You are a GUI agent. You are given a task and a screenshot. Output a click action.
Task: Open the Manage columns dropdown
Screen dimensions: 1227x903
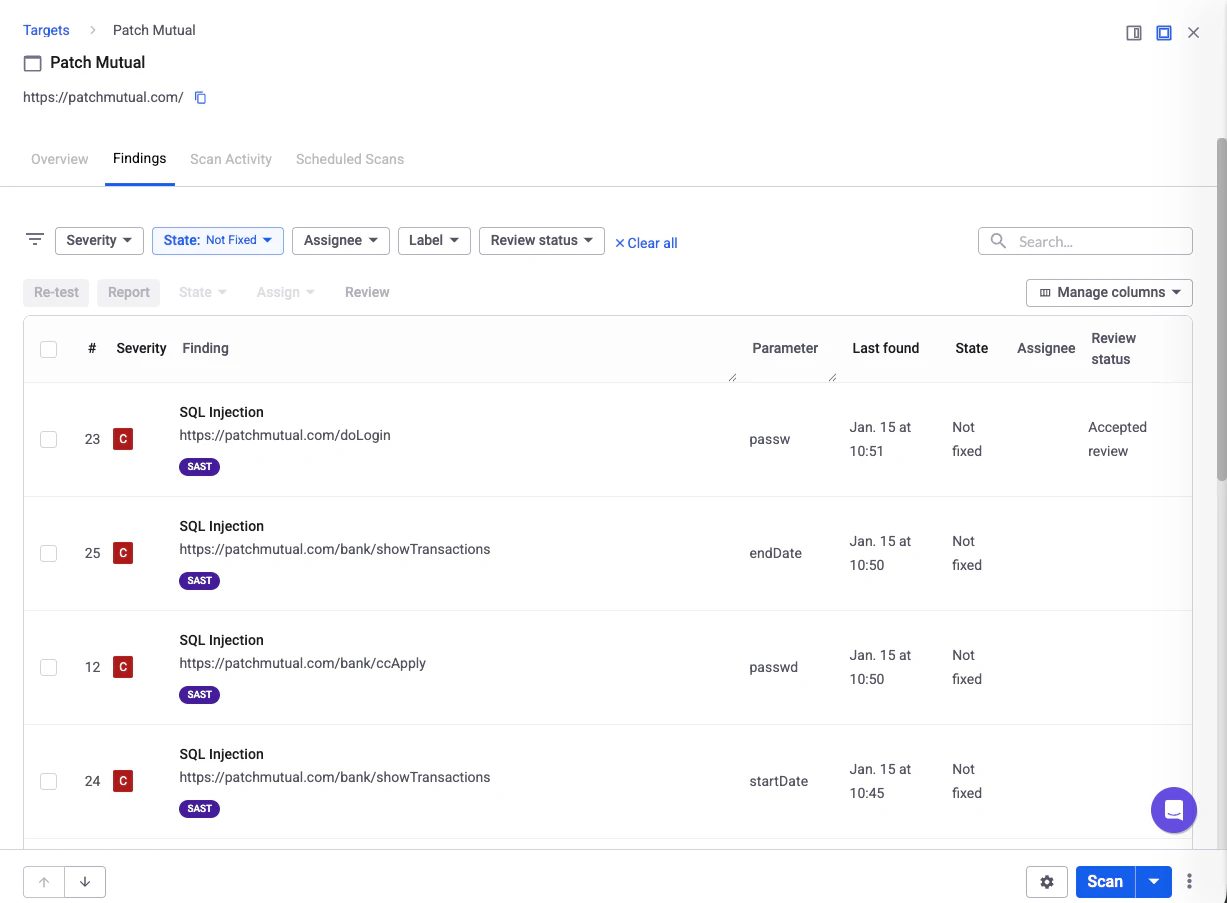click(1109, 292)
